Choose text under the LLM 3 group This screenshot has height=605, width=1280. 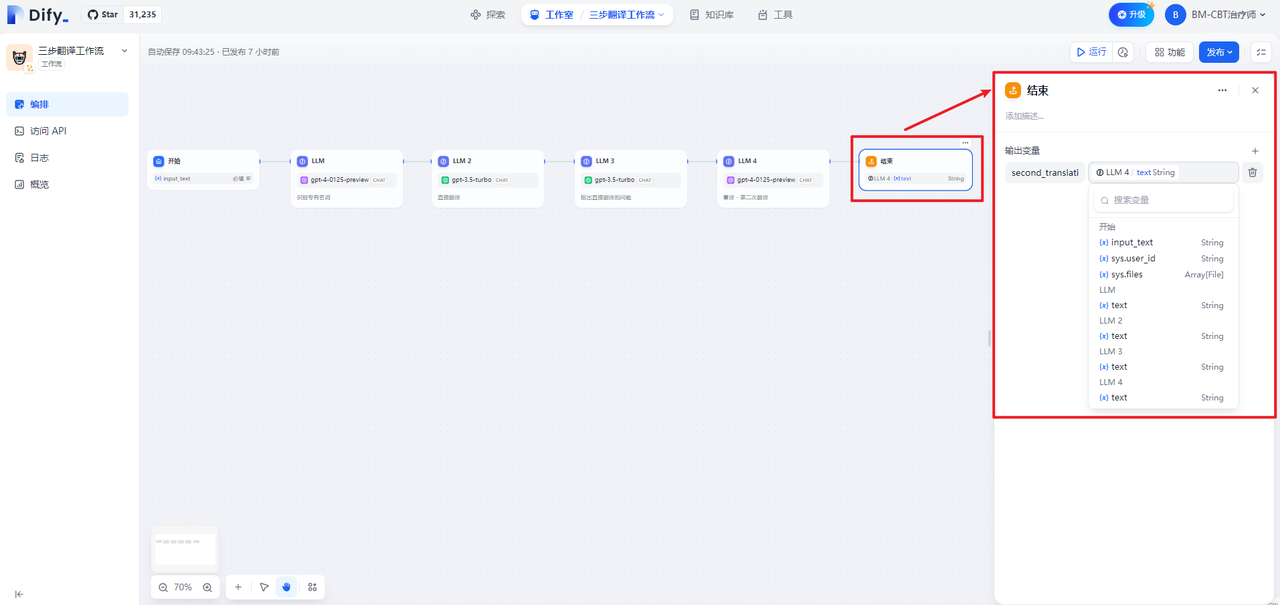click(x=1163, y=367)
